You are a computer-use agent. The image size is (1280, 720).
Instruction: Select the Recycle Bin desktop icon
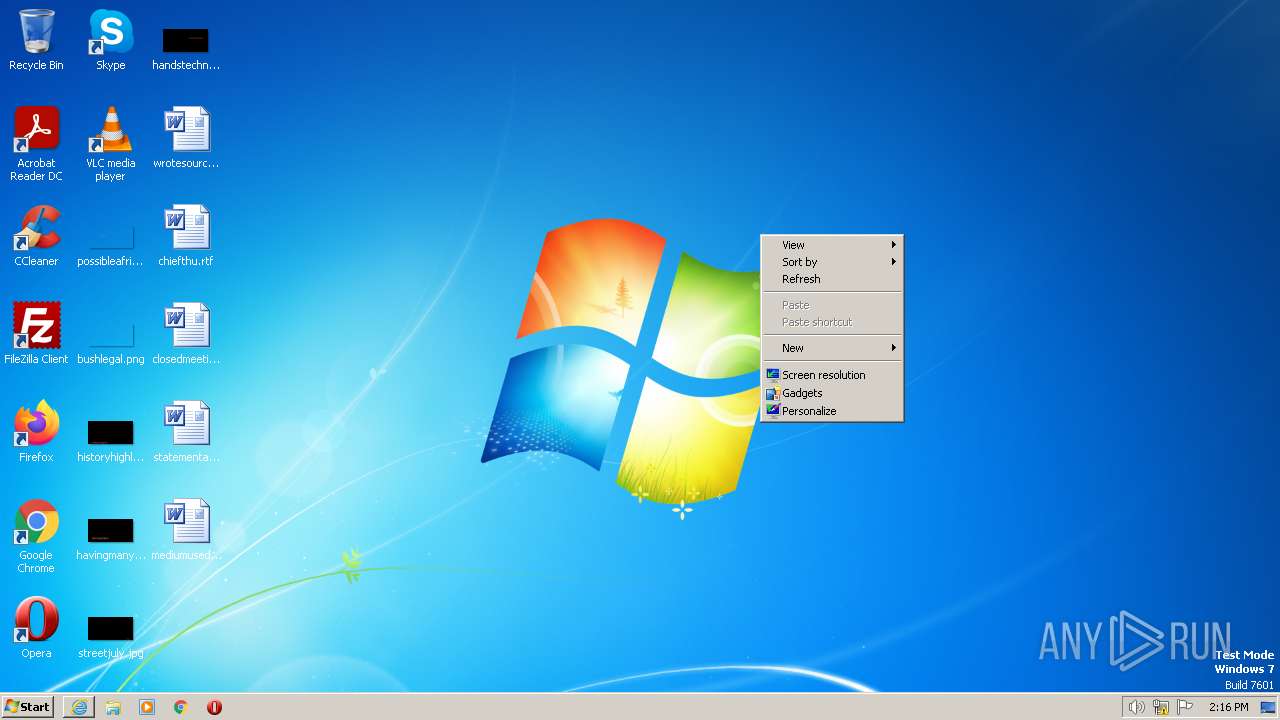[36, 40]
